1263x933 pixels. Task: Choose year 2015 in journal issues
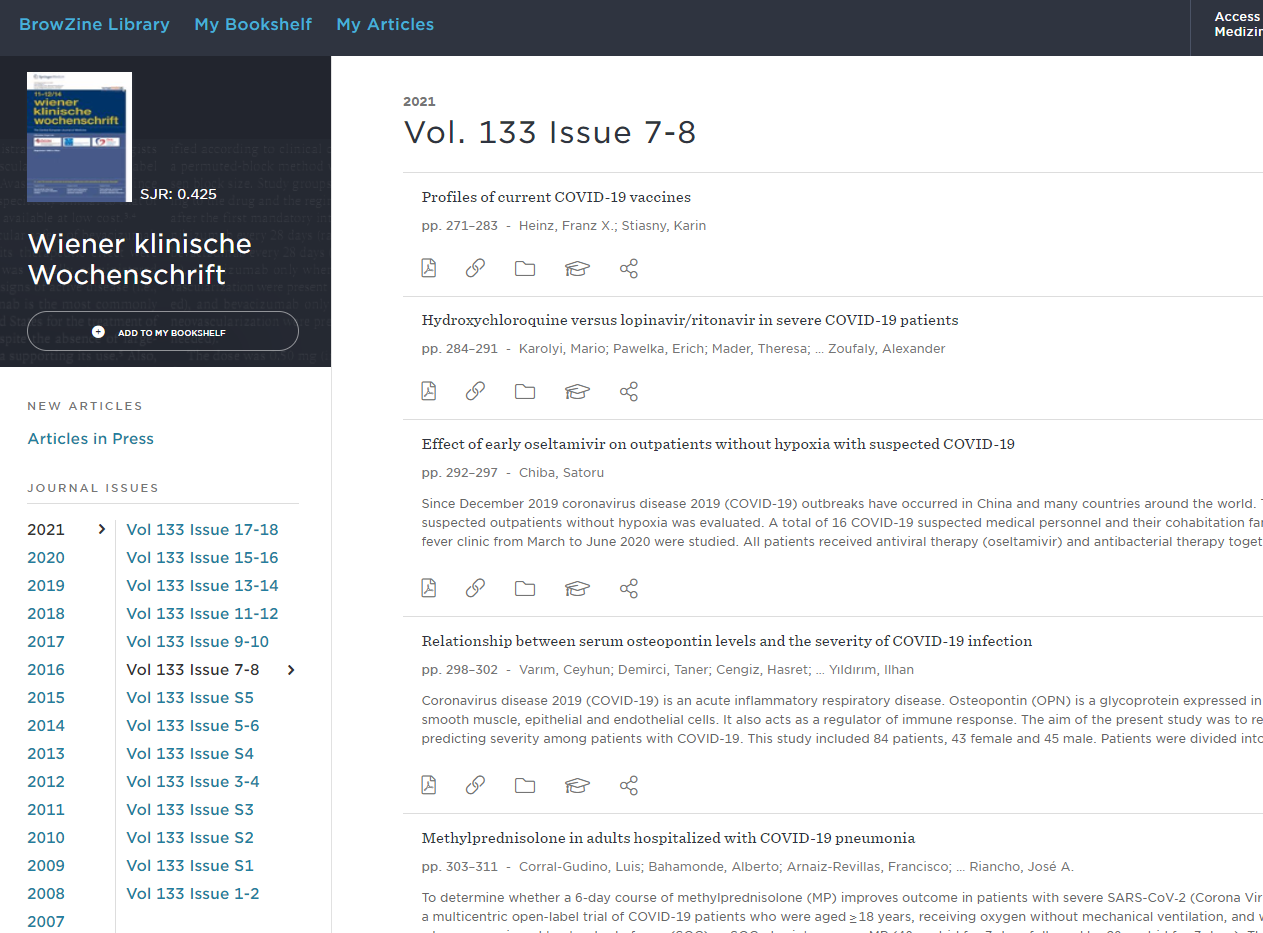click(46, 698)
